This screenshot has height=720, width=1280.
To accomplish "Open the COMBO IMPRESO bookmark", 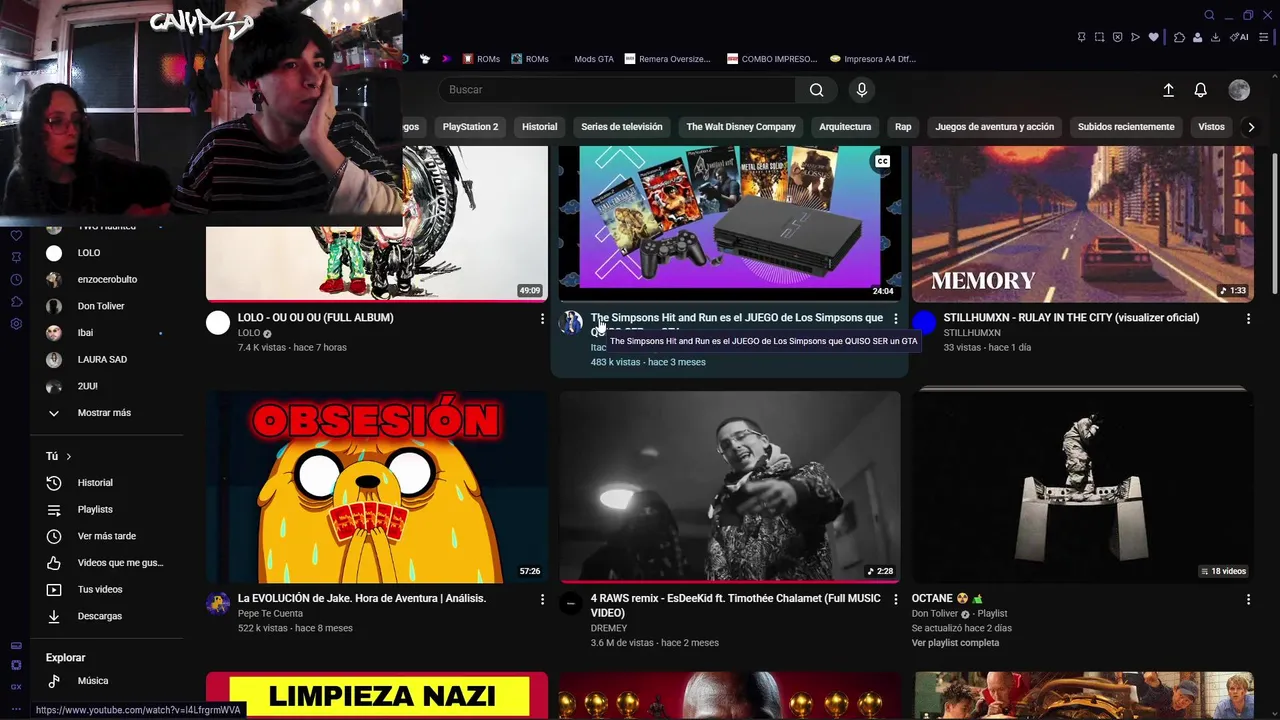I will pyautogui.click(x=772, y=59).
